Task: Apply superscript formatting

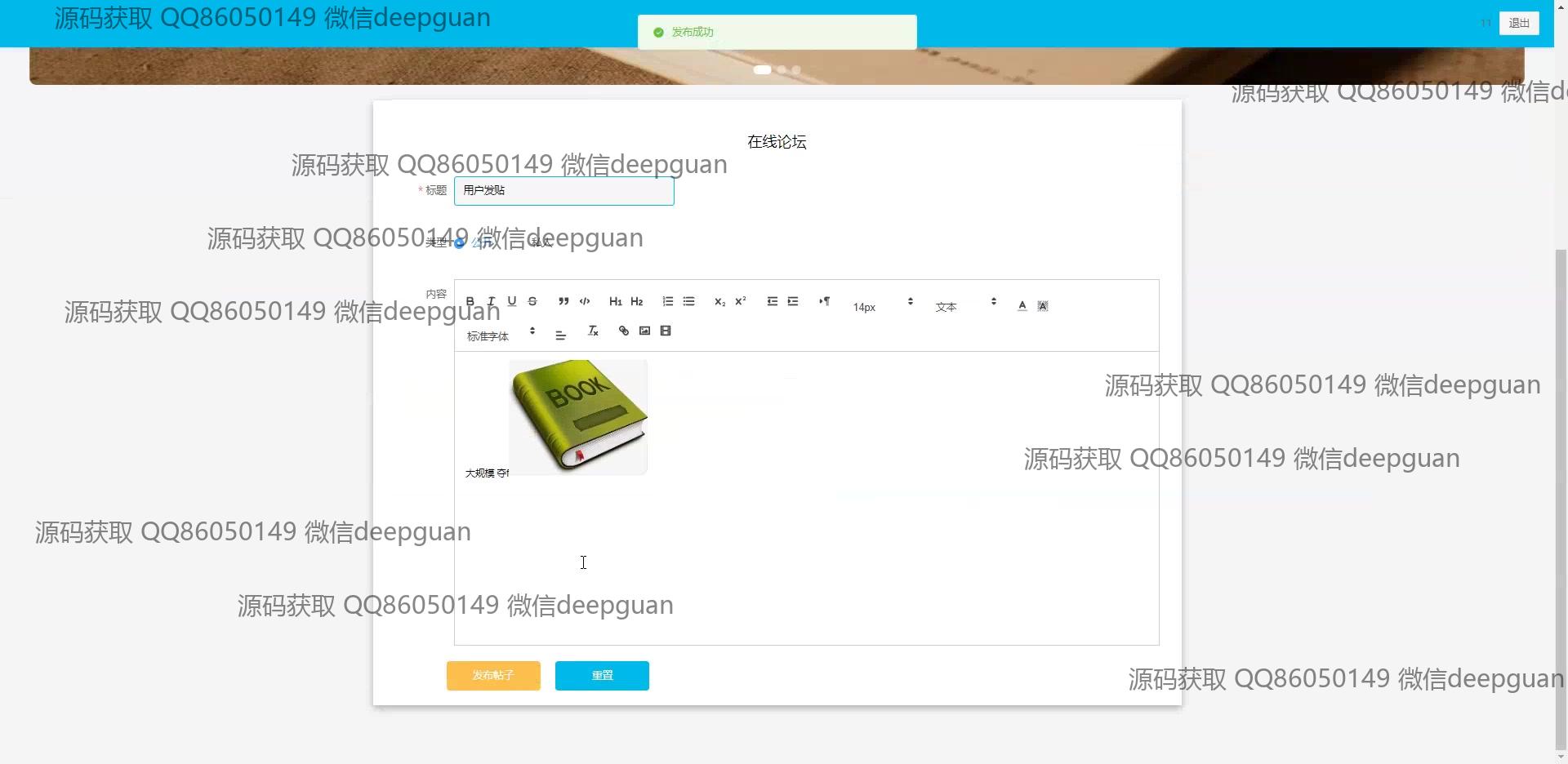Action: (741, 301)
